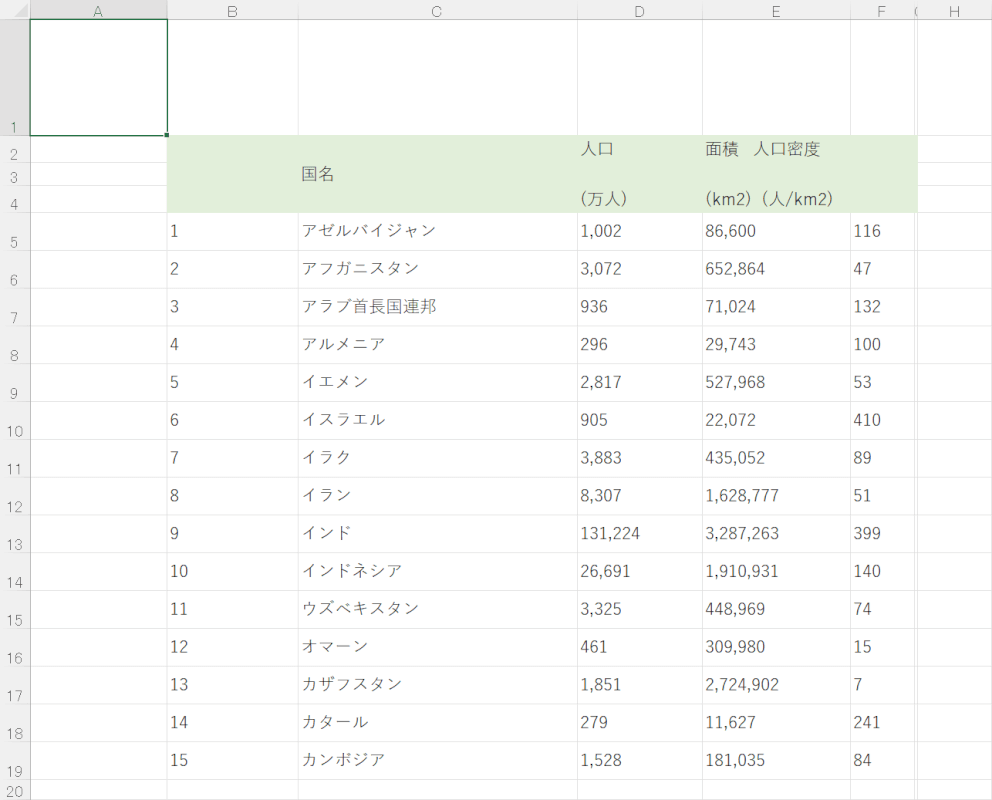Select the row 13 header
Viewport: 992px width, 800px height.
point(14,534)
